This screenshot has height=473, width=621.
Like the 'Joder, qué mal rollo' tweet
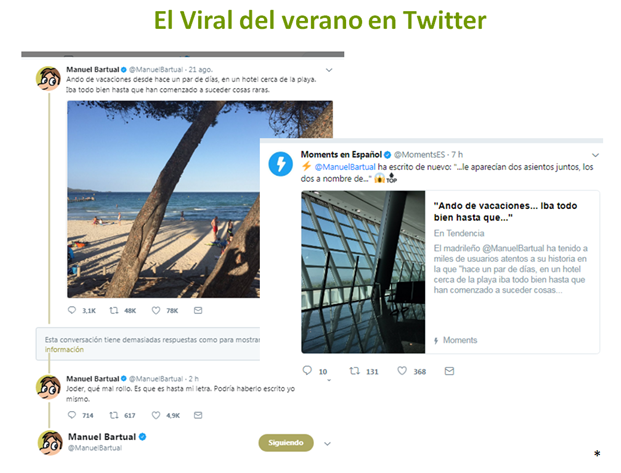pos(156,415)
